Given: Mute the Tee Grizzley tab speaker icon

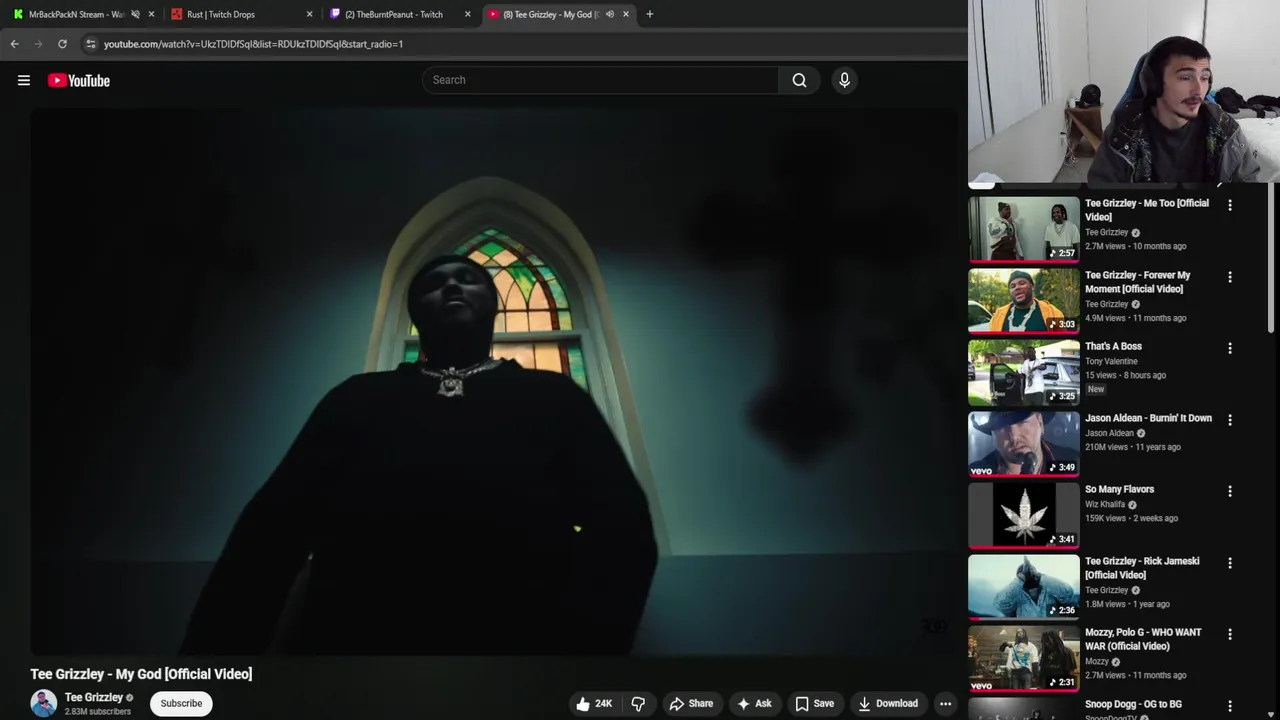Looking at the screenshot, I should click(610, 14).
